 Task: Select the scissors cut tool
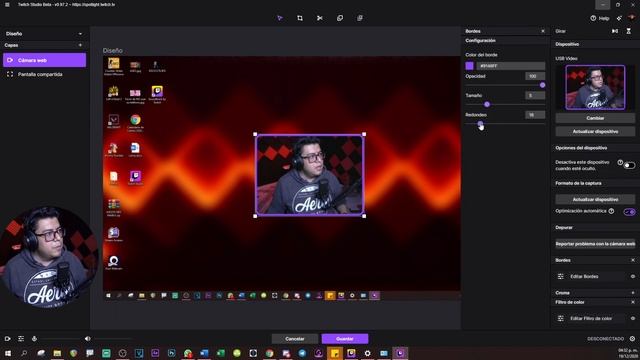pos(320,18)
